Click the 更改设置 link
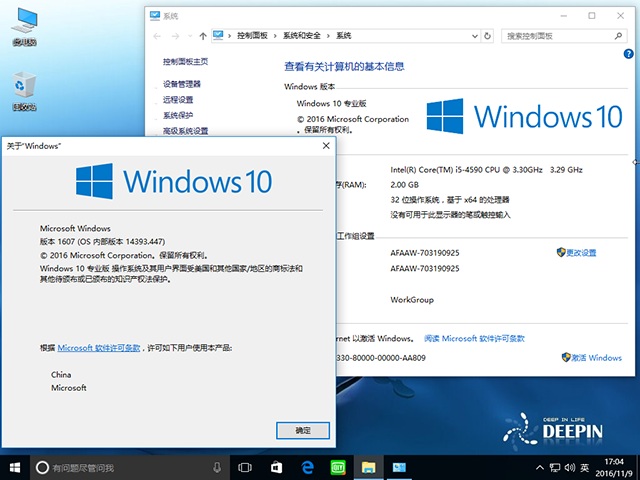The width and height of the screenshot is (640, 480). [580, 253]
